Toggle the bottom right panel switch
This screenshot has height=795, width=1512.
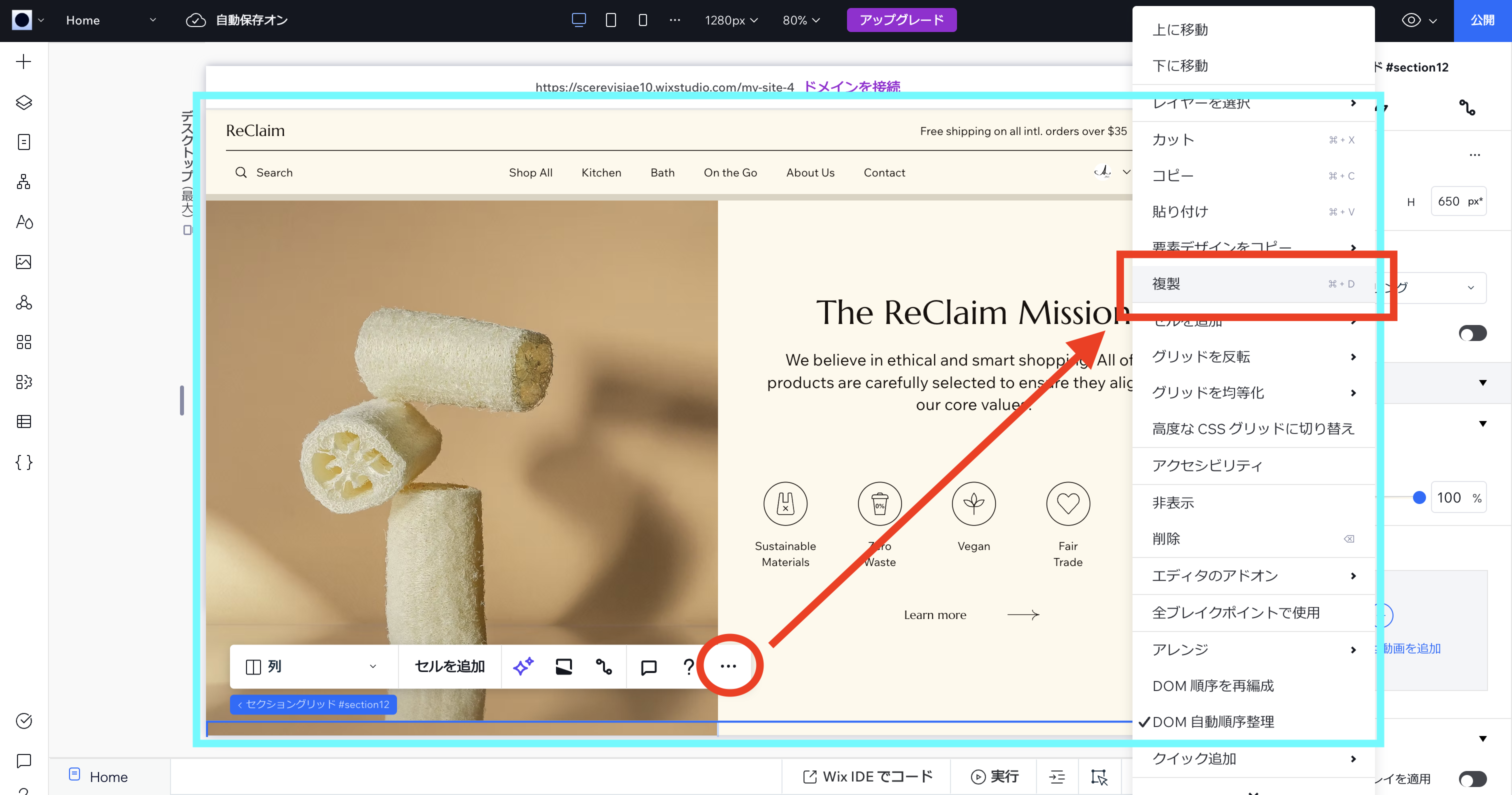[1472, 778]
